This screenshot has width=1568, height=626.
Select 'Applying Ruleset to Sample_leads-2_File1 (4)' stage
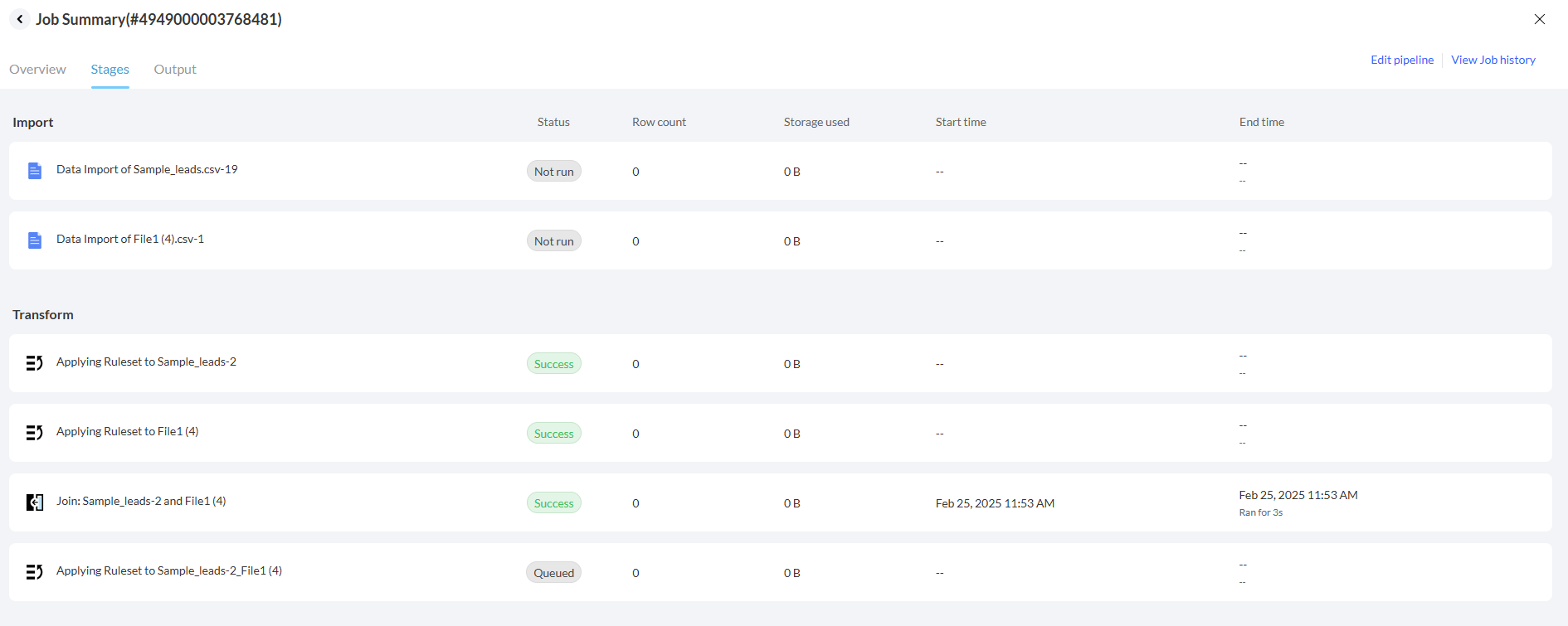pyautogui.click(x=169, y=570)
